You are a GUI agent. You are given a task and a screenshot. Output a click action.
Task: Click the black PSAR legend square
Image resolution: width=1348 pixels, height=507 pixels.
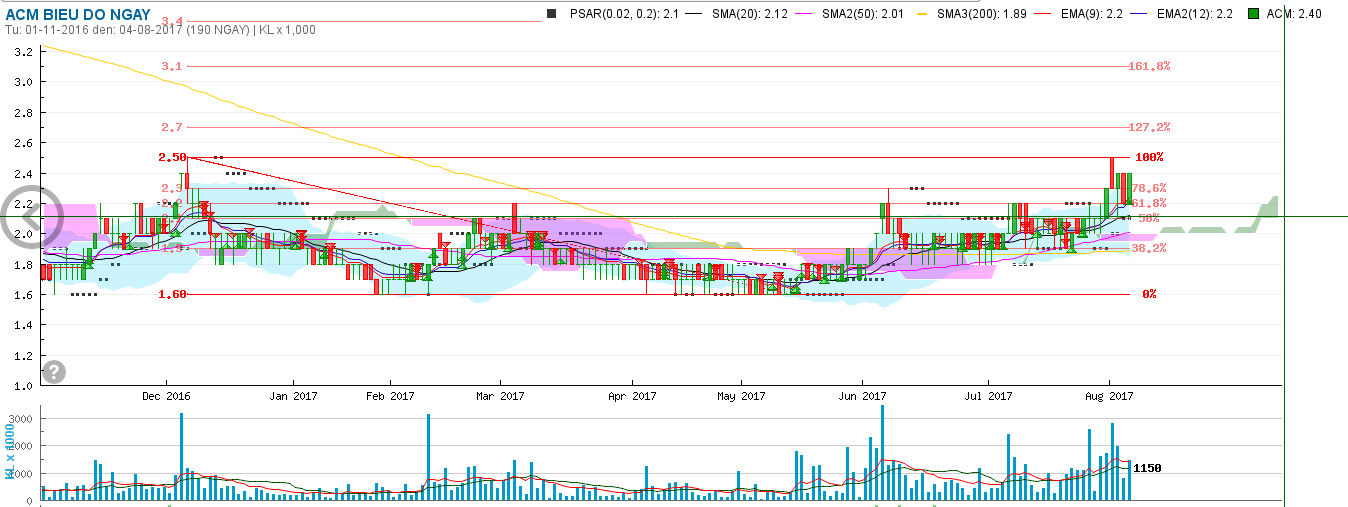pyautogui.click(x=550, y=14)
